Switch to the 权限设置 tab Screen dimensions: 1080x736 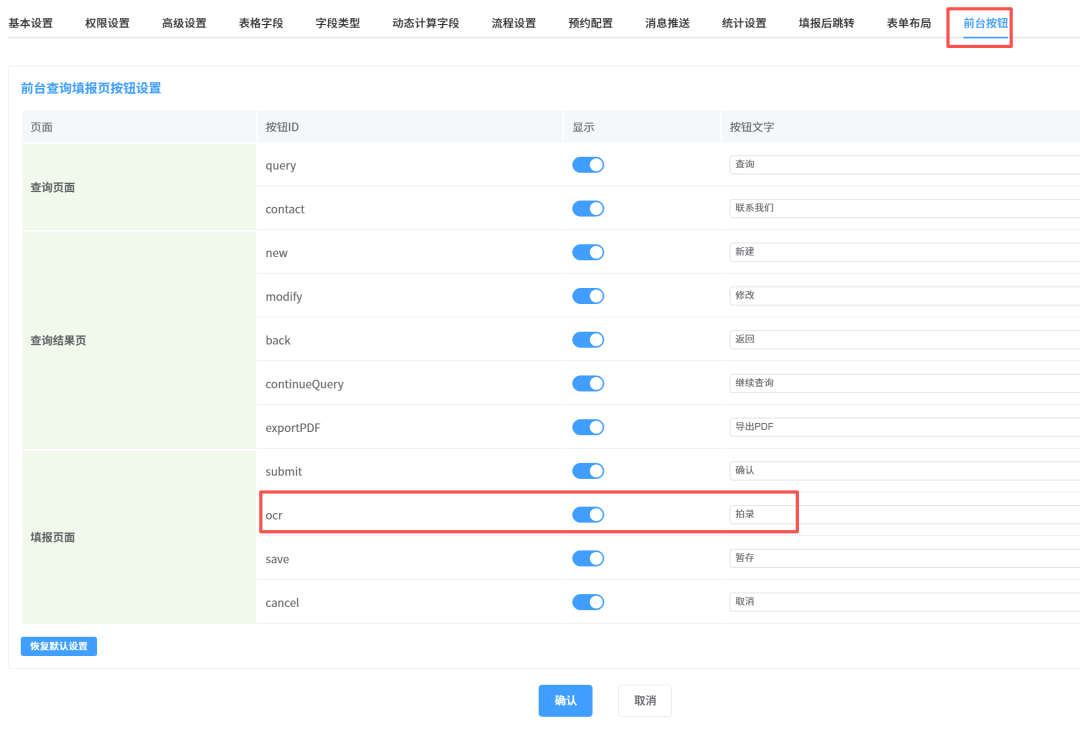[107, 23]
